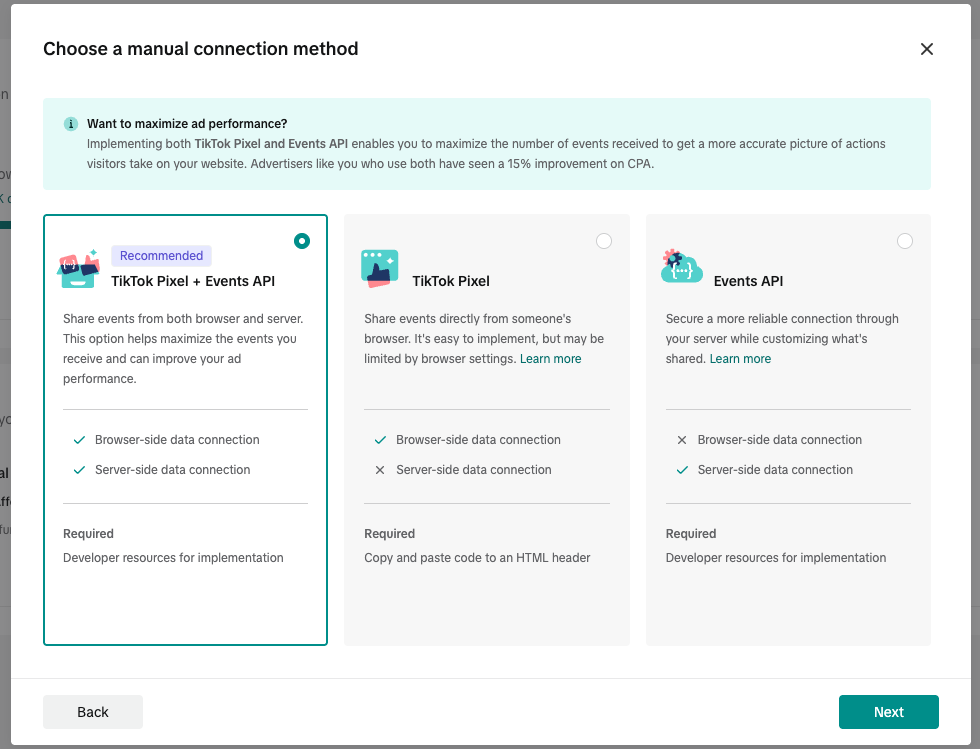The image size is (980, 749).
Task: Click 'Copy and paste code to an HTML header'
Action: click(x=478, y=558)
